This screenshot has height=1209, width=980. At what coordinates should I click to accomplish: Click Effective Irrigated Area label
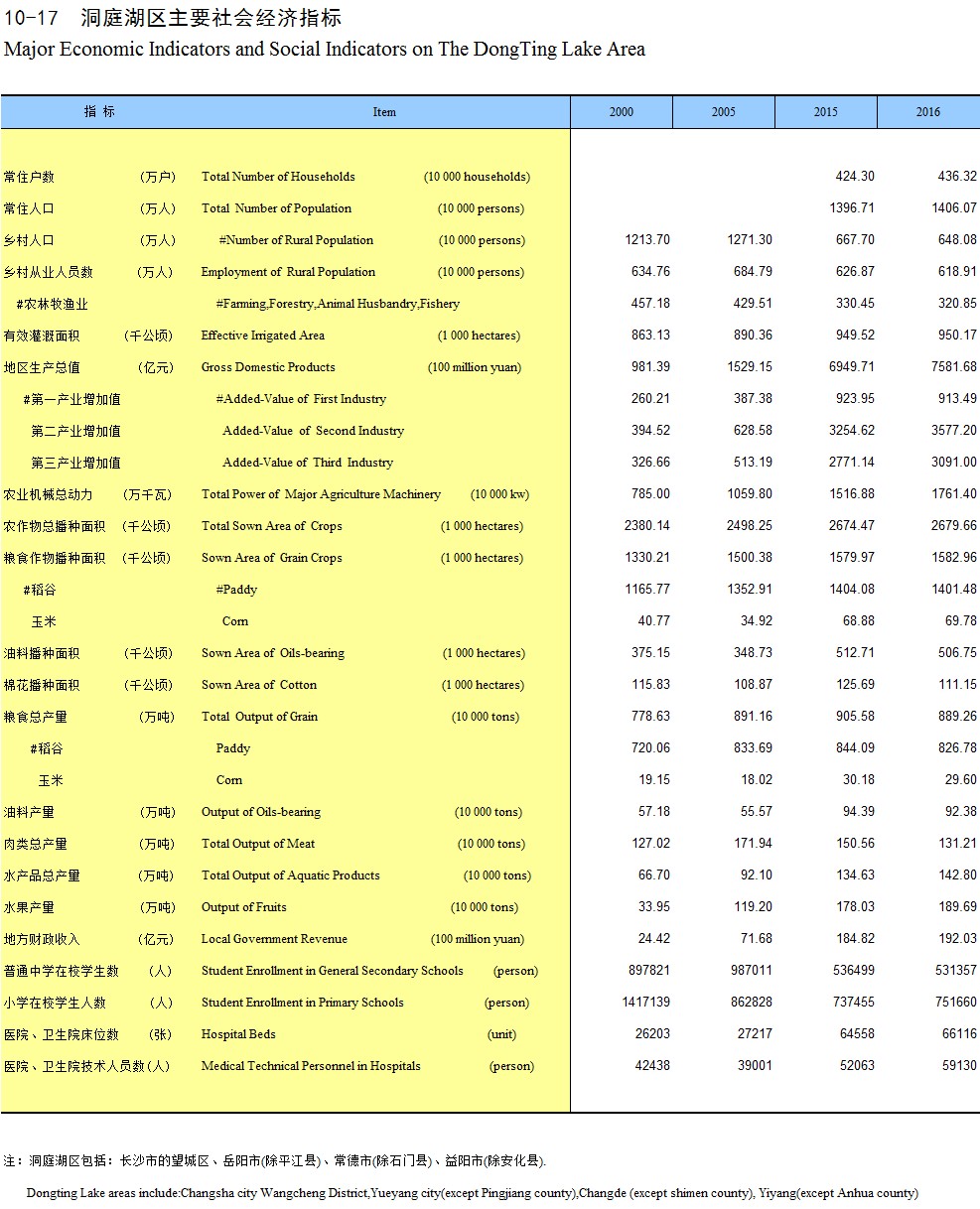(262, 336)
